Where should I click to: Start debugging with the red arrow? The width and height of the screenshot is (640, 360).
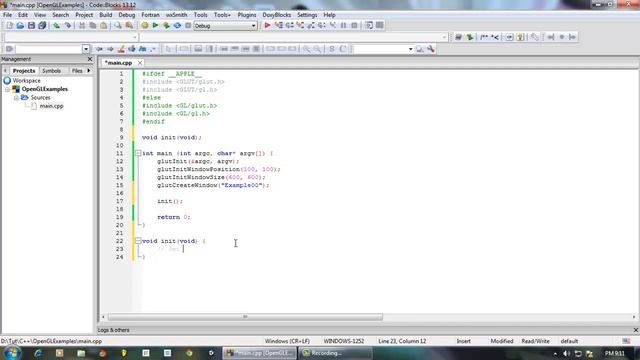[267, 25]
